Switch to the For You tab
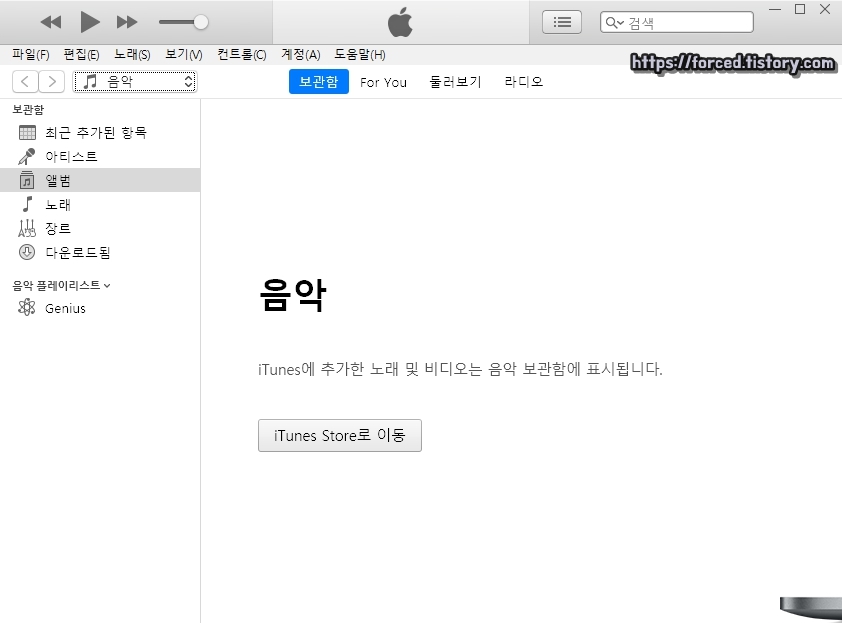 pos(383,82)
